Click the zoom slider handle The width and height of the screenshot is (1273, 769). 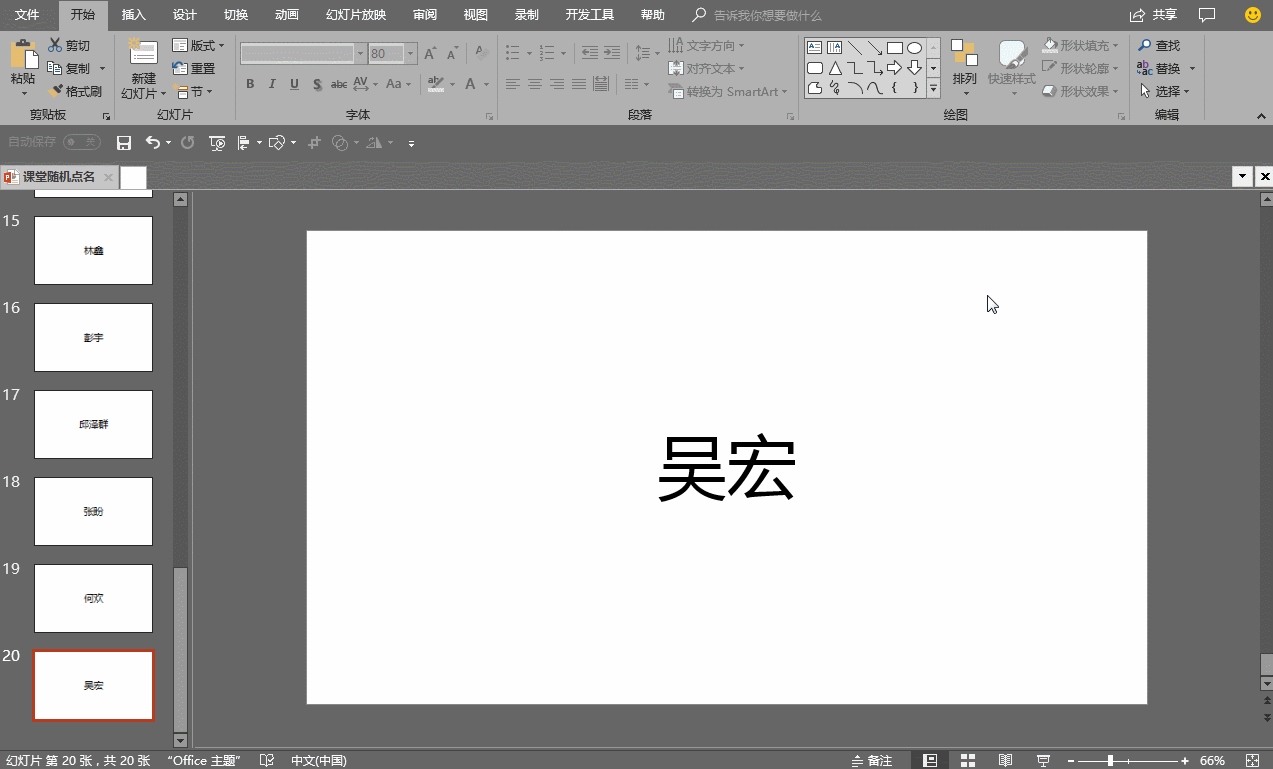coord(1110,761)
